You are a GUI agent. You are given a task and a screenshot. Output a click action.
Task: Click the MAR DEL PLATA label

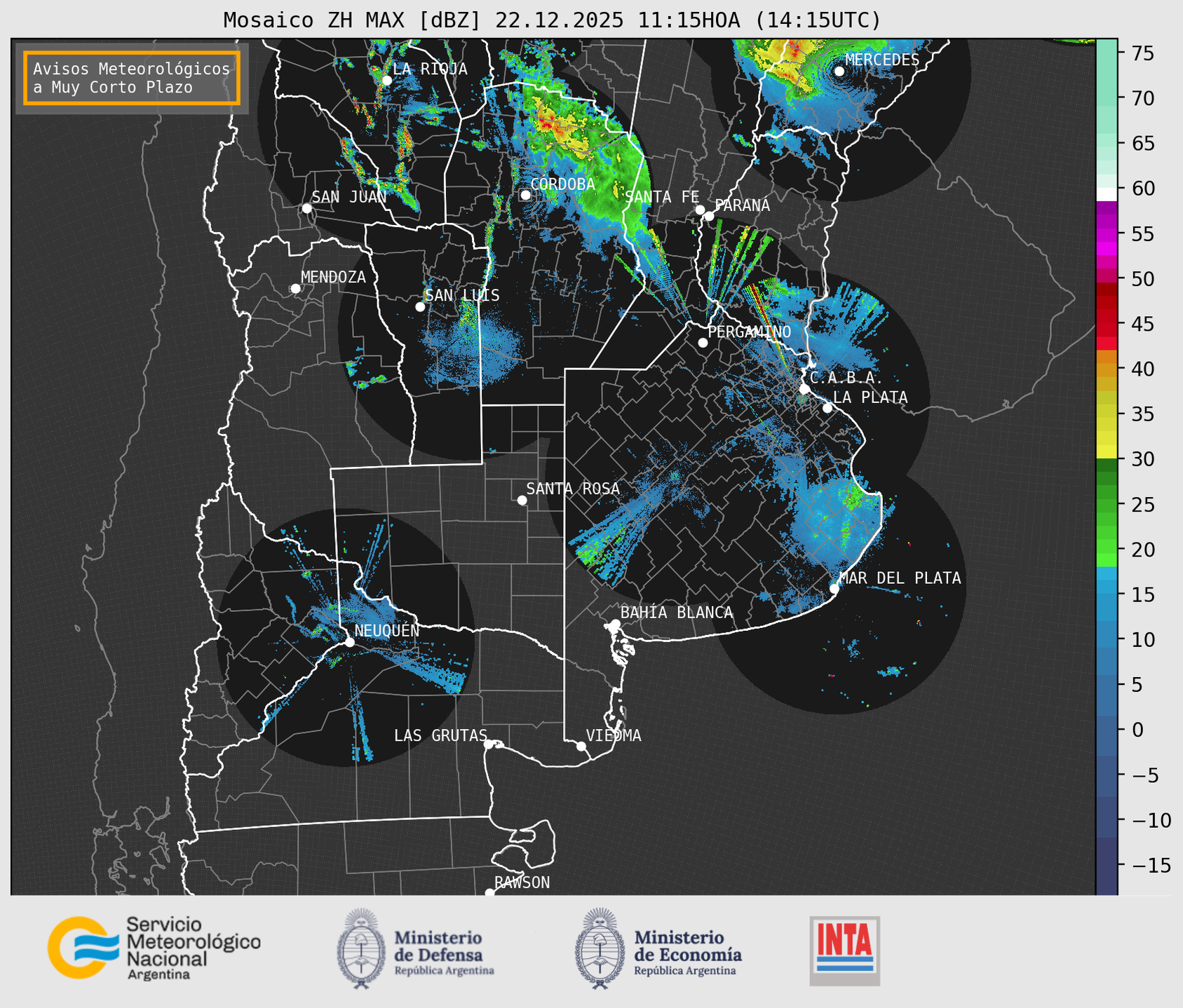pos(900,578)
